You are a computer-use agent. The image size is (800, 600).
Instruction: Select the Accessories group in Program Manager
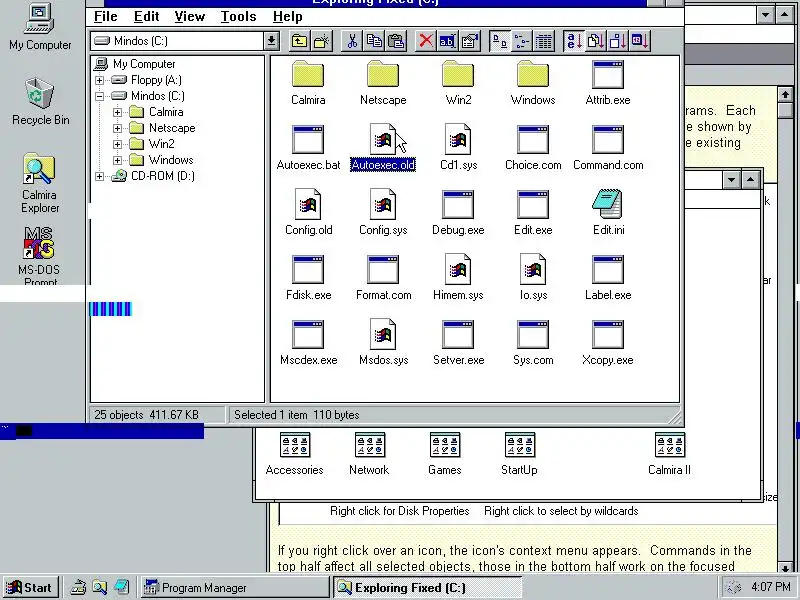tap(294, 454)
